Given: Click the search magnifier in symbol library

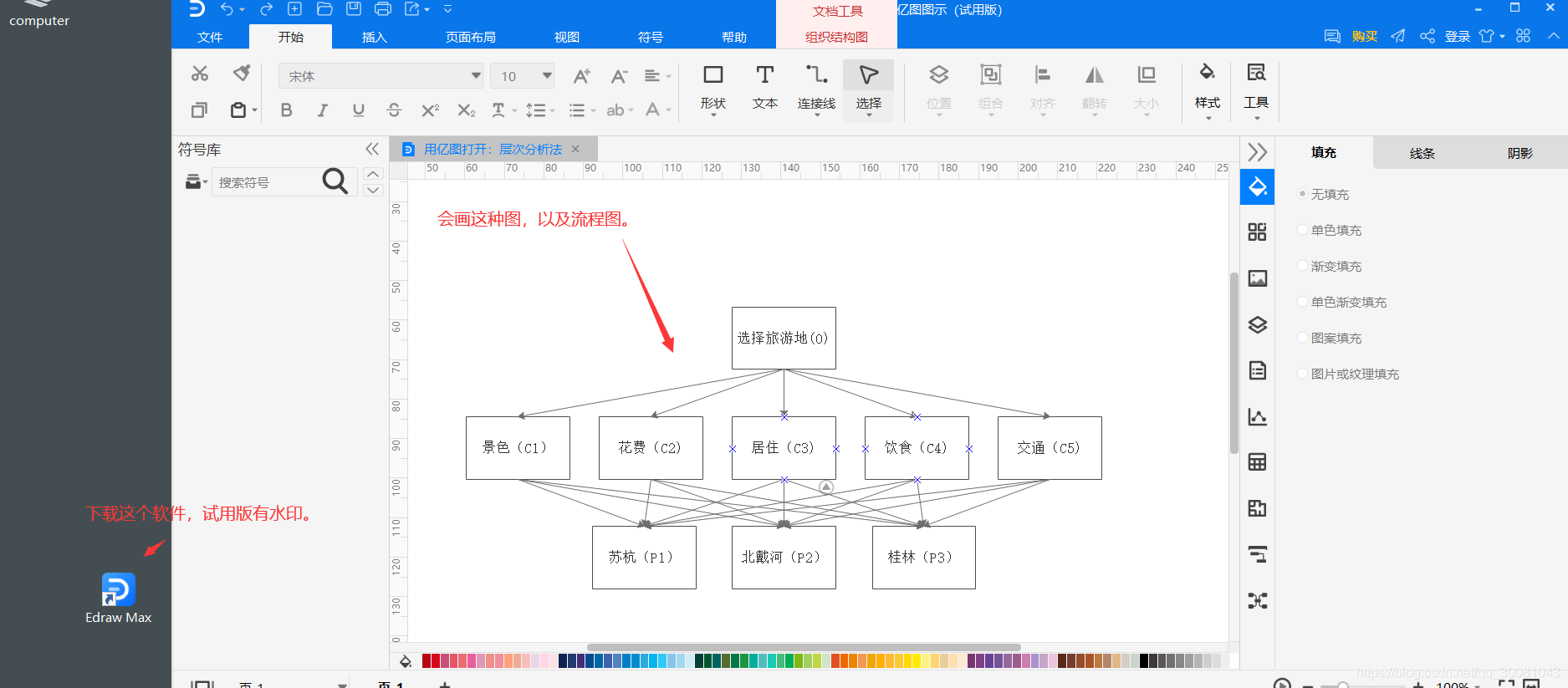Looking at the screenshot, I should pos(335,181).
